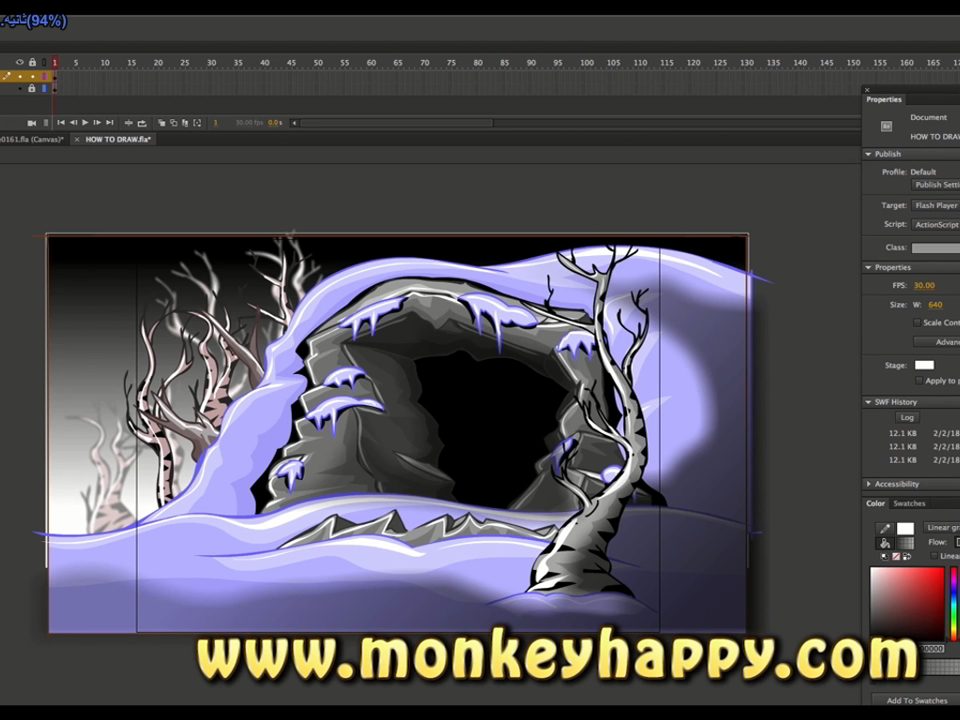The width and height of the screenshot is (960, 720).
Task: Step forward one frame in the timeline
Action: (97, 123)
